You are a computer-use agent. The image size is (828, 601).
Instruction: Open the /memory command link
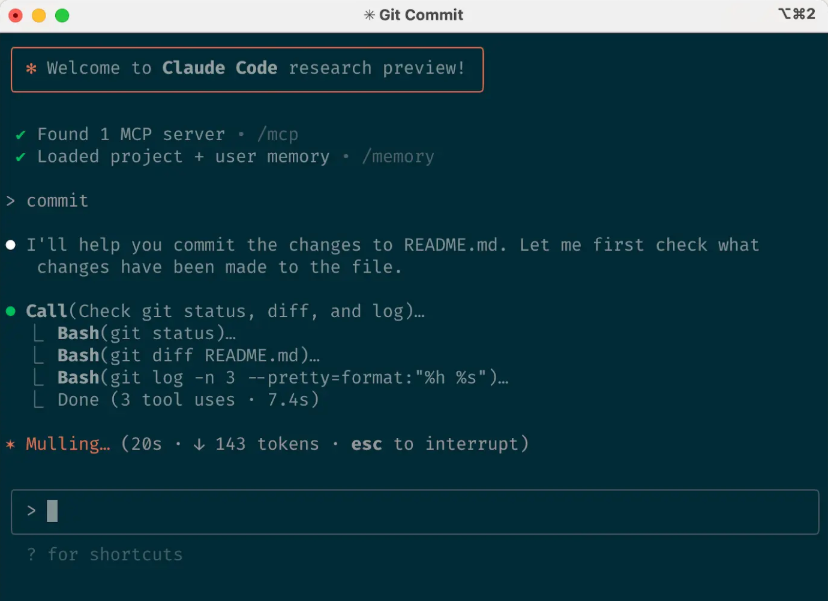coord(398,156)
